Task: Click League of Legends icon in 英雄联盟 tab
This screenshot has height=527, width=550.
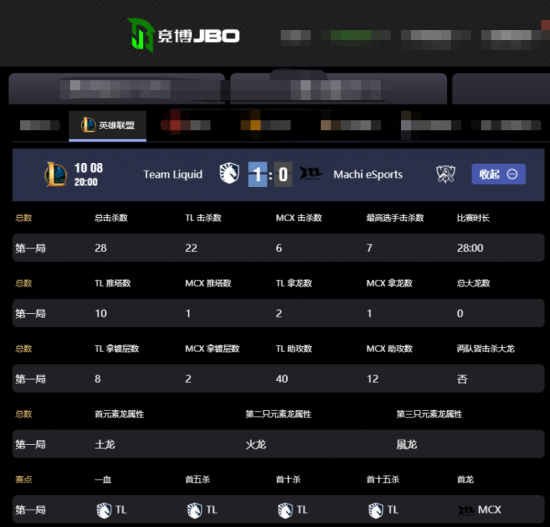Action: (88, 125)
